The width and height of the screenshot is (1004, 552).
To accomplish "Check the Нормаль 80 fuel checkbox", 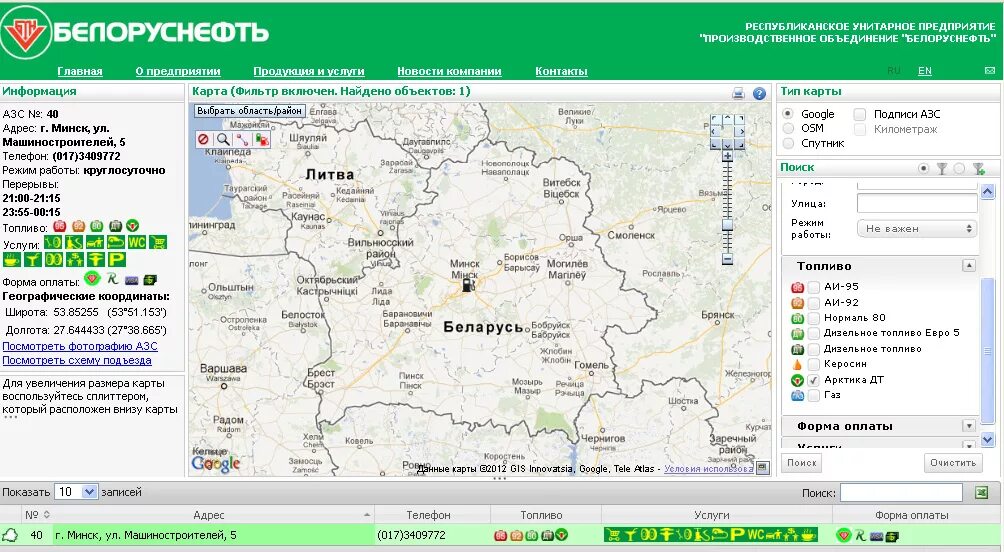I will pyautogui.click(x=813, y=318).
